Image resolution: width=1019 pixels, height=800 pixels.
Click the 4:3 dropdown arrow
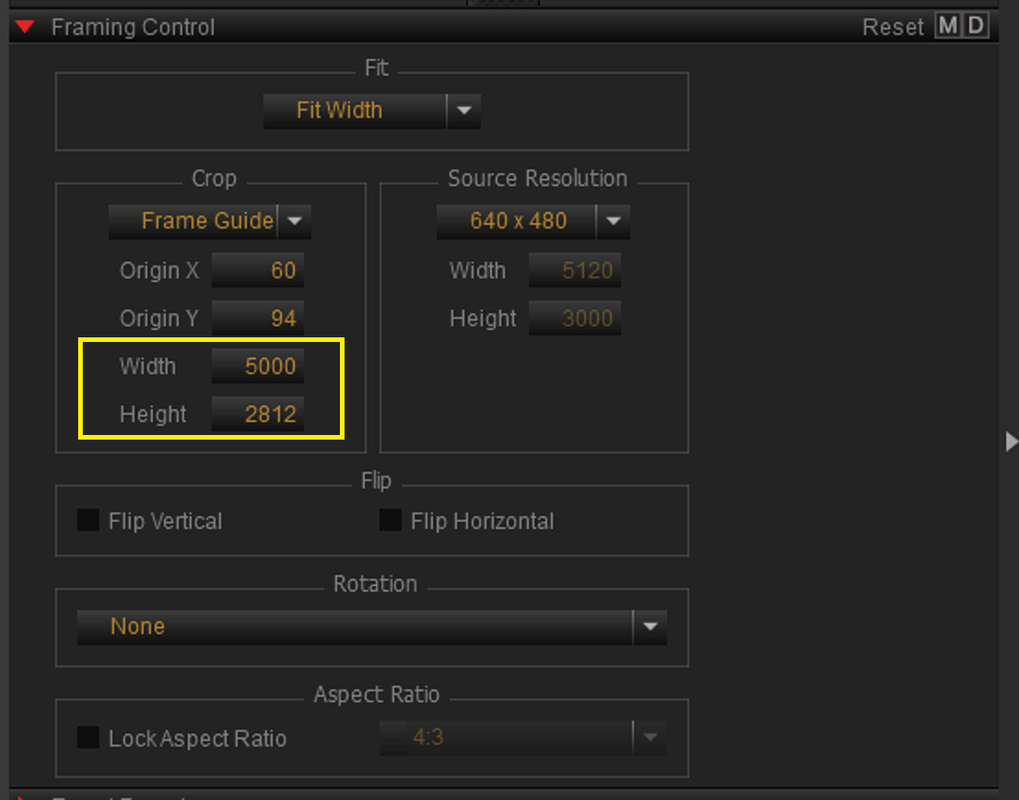click(x=650, y=738)
